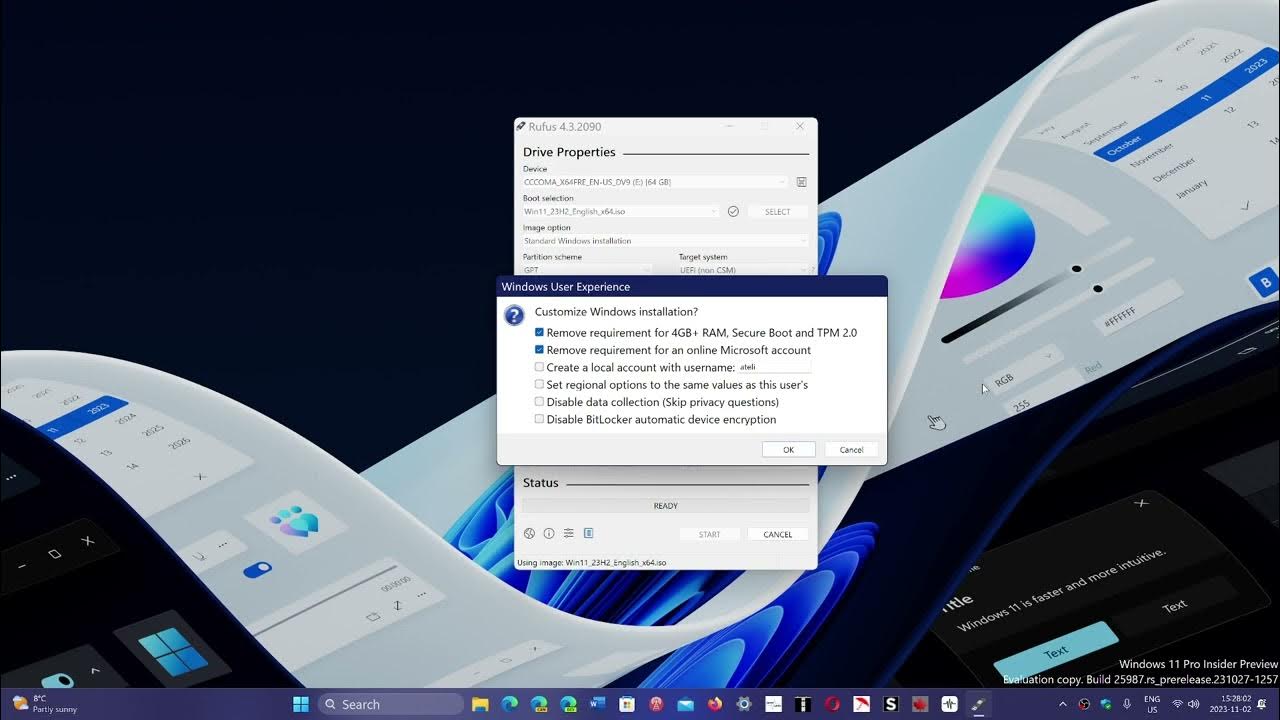This screenshot has height=720, width=1280.
Task: Open the Windows Start menu
Action: click(x=301, y=704)
